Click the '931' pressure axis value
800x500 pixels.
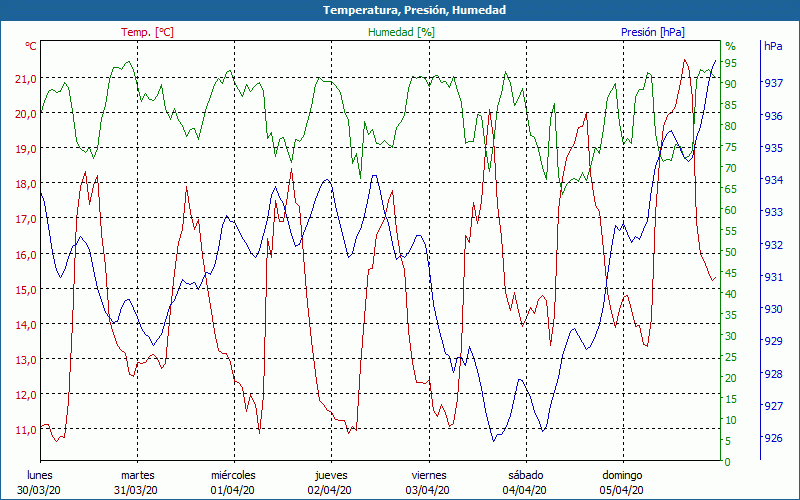(773, 277)
